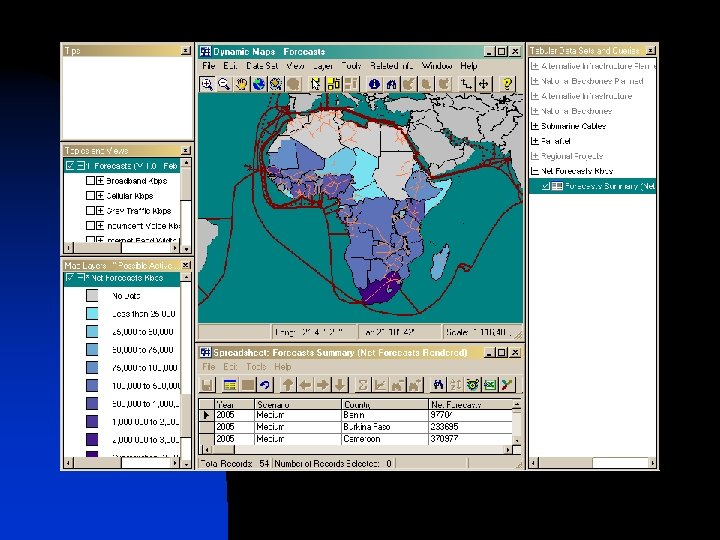Select the Burkina Faso table cell
The image size is (720, 540).
tap(385, 427)
